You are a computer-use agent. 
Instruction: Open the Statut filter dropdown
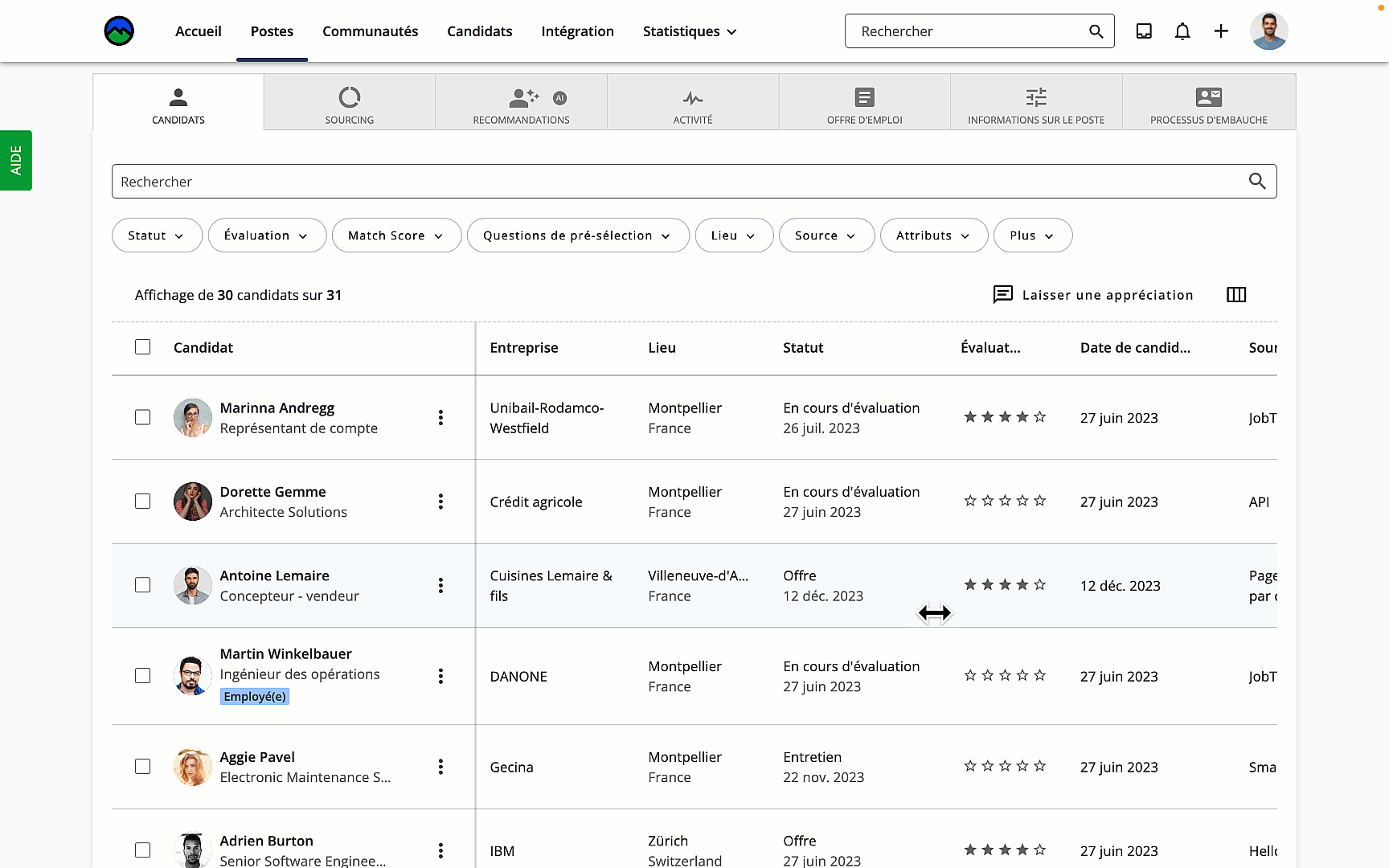pos(157,235)
